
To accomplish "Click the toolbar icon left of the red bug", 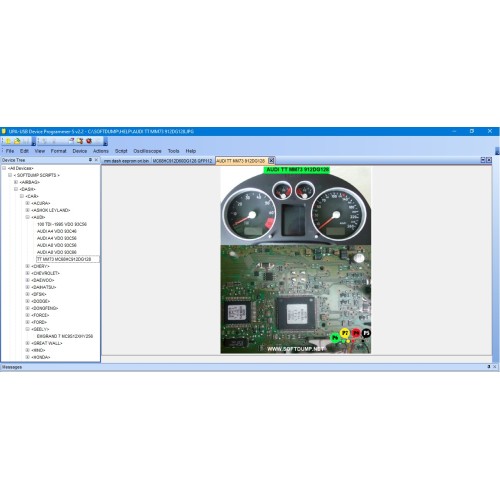I will [x=80, y=141].
